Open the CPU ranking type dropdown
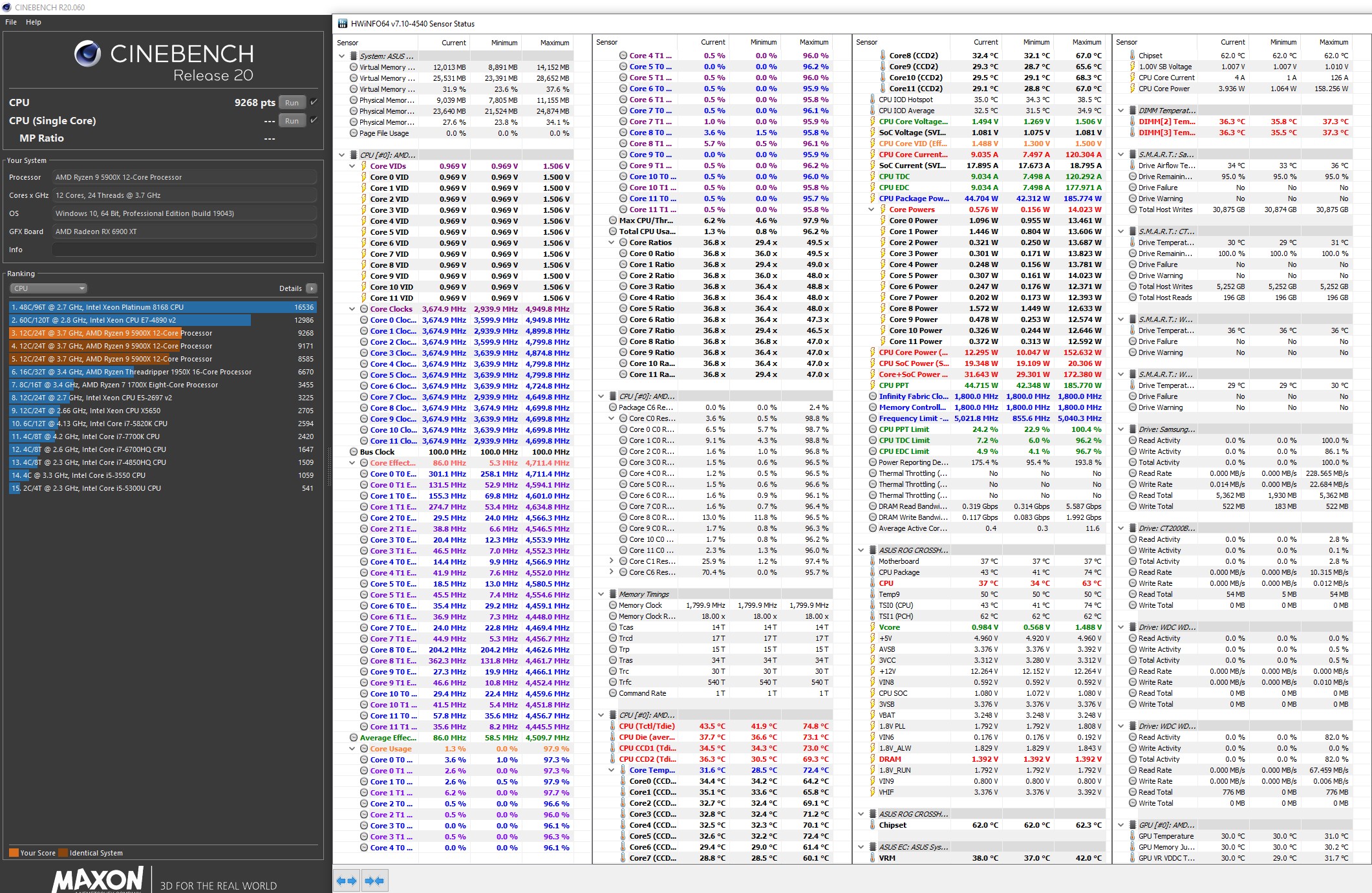 click(48, 288)
